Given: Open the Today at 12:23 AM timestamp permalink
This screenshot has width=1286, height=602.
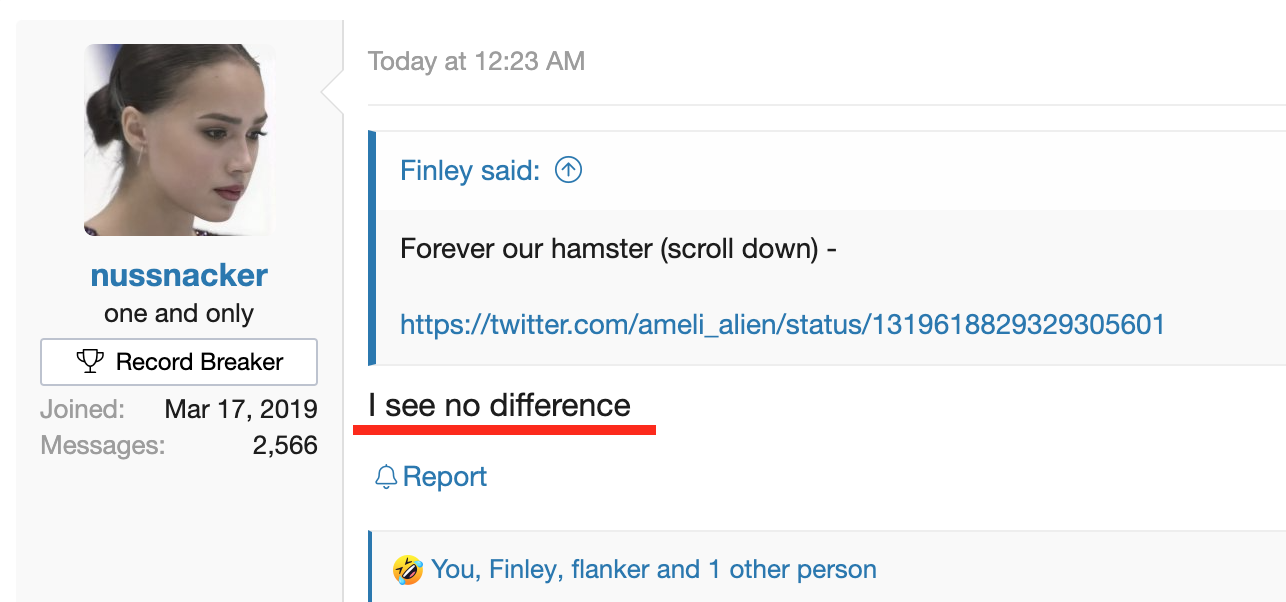Looking at the screenshot, I should 476,61.
